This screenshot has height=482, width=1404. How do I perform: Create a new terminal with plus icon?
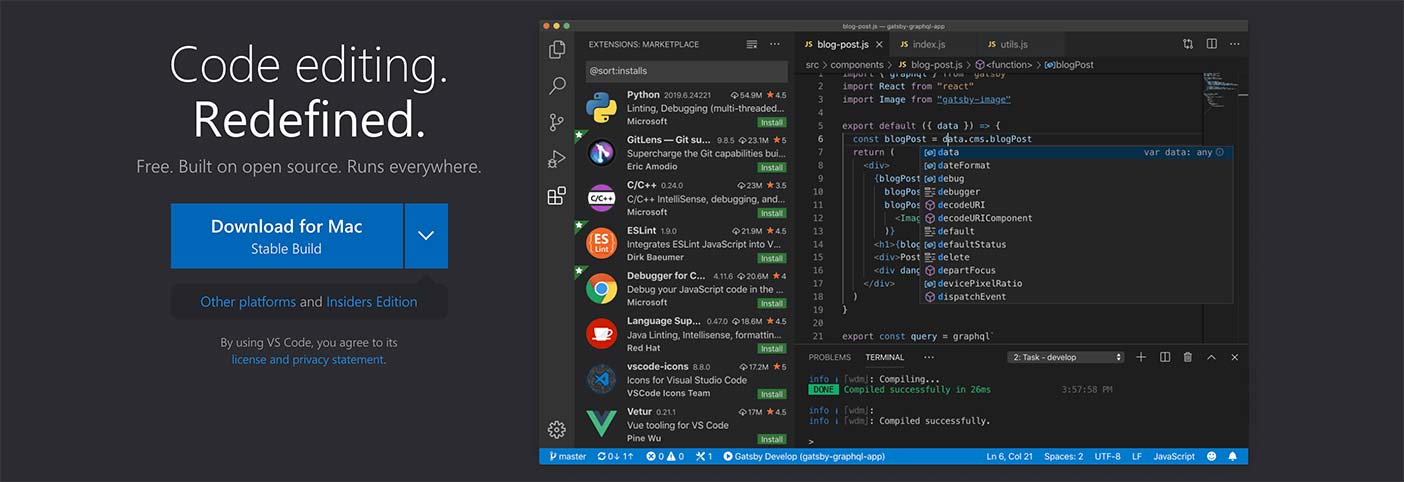pos(1141,357)
